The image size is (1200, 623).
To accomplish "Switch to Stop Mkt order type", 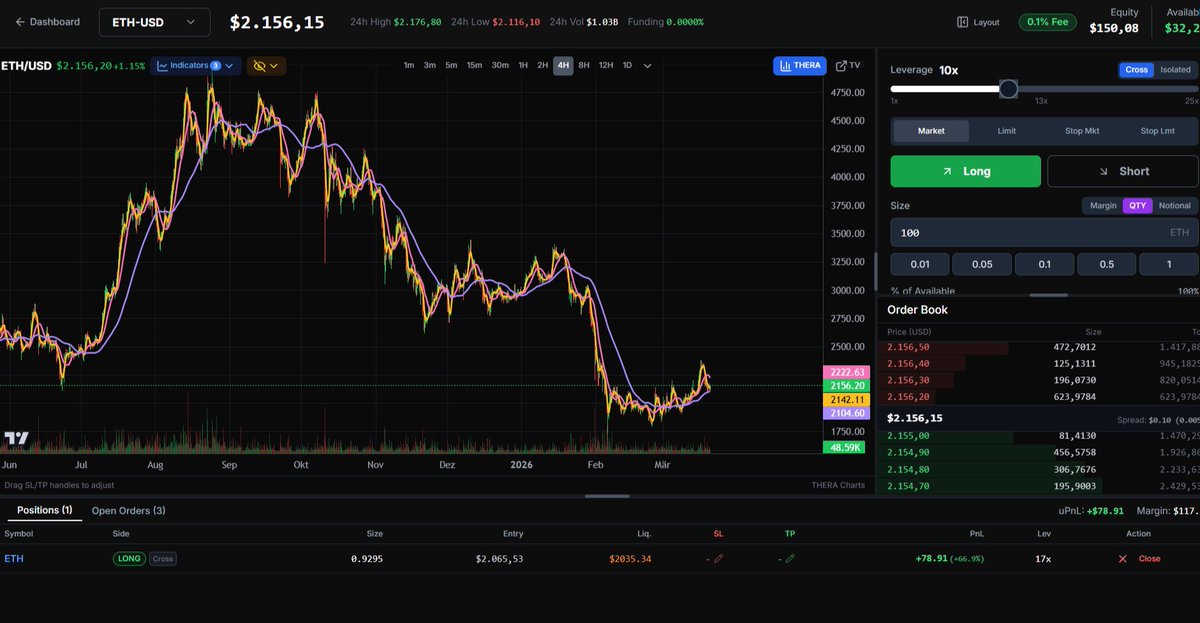I will 1082,131.
